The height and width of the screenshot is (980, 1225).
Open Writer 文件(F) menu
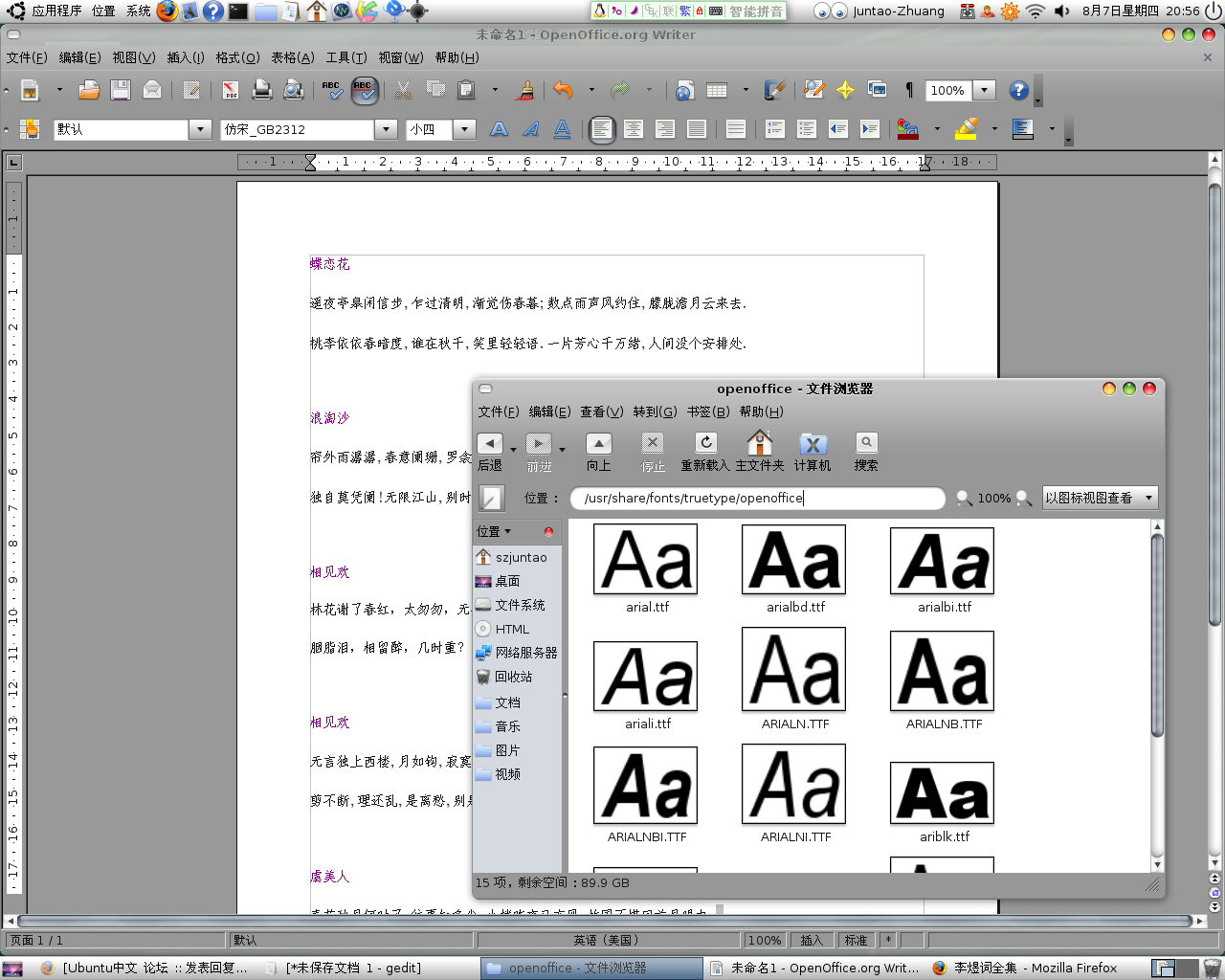pos(27,57)
